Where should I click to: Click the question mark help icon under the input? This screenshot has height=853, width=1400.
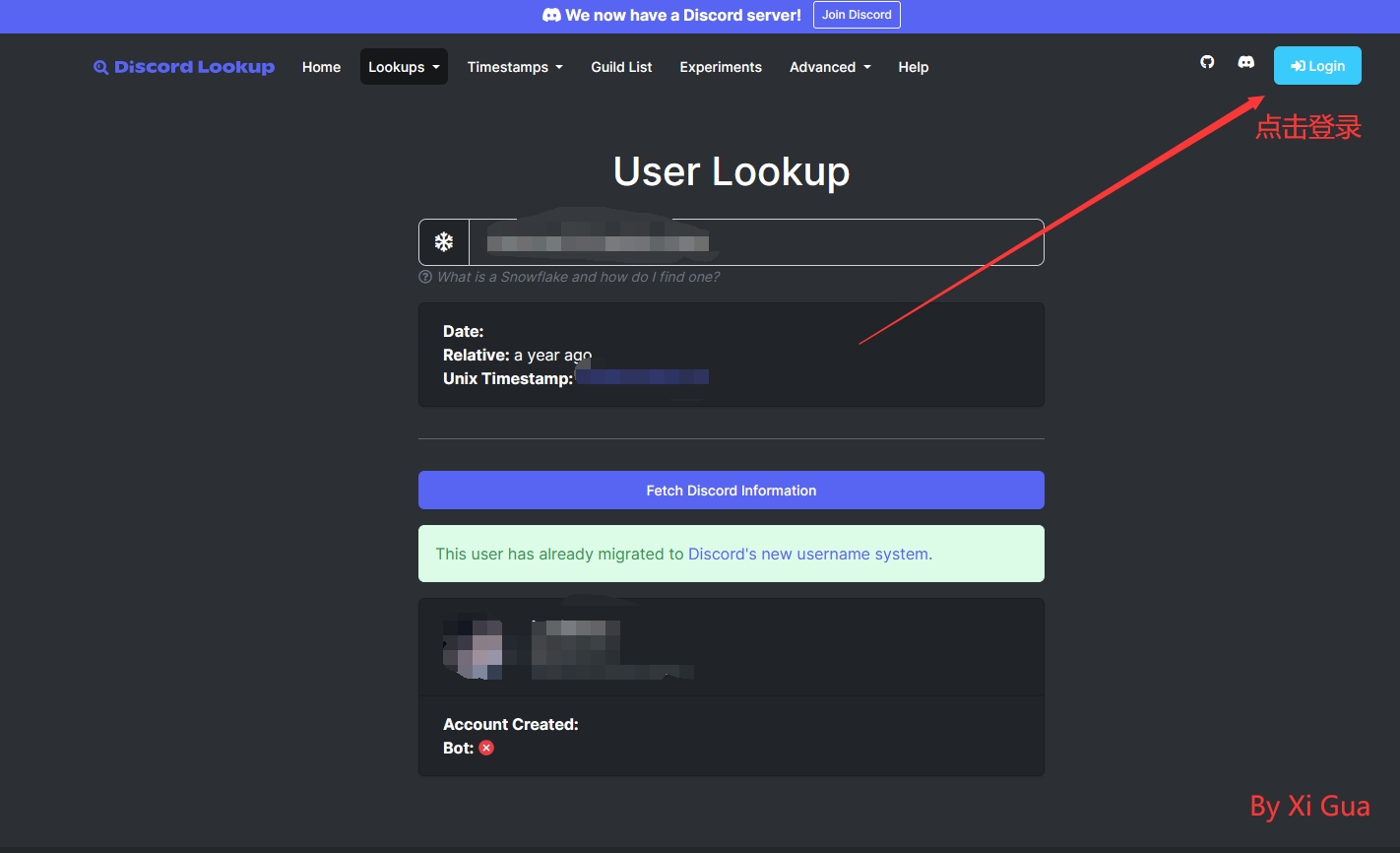425,278
